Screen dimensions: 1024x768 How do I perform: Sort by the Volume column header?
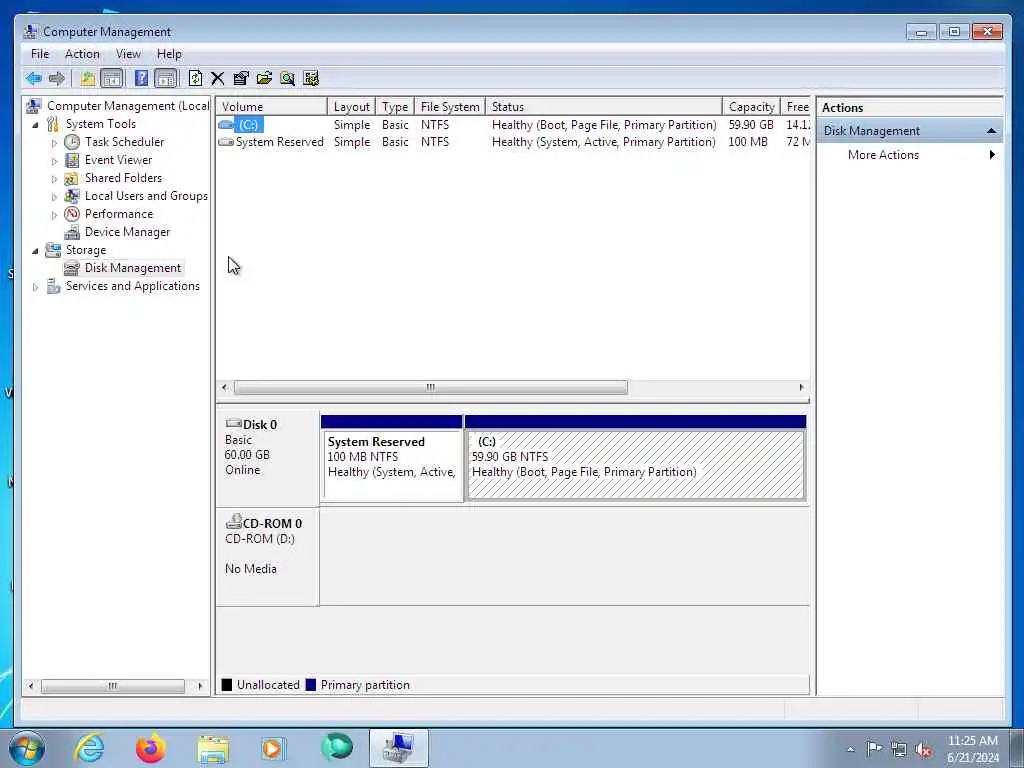point(272,106)
